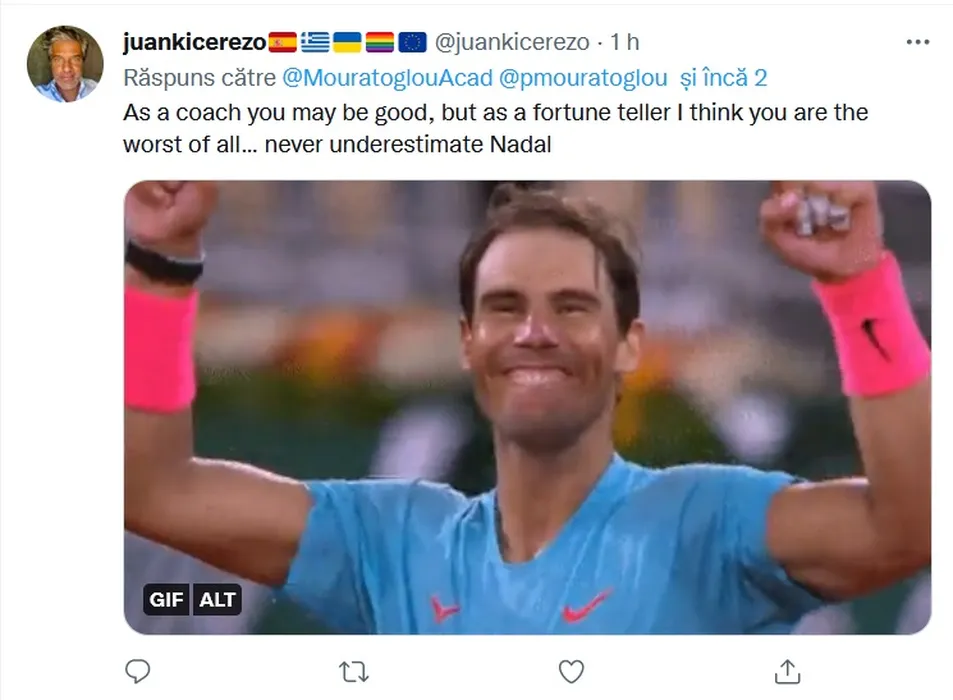This screenshot has width=953, height=700.
Task: Retweet this post with the arrows icon
Action: tap(354, 672)
